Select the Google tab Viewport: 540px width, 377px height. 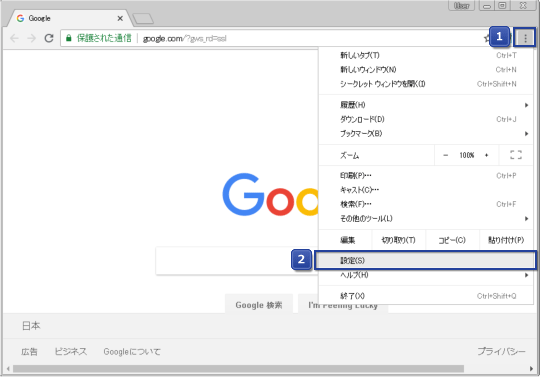tap(69, 18)
